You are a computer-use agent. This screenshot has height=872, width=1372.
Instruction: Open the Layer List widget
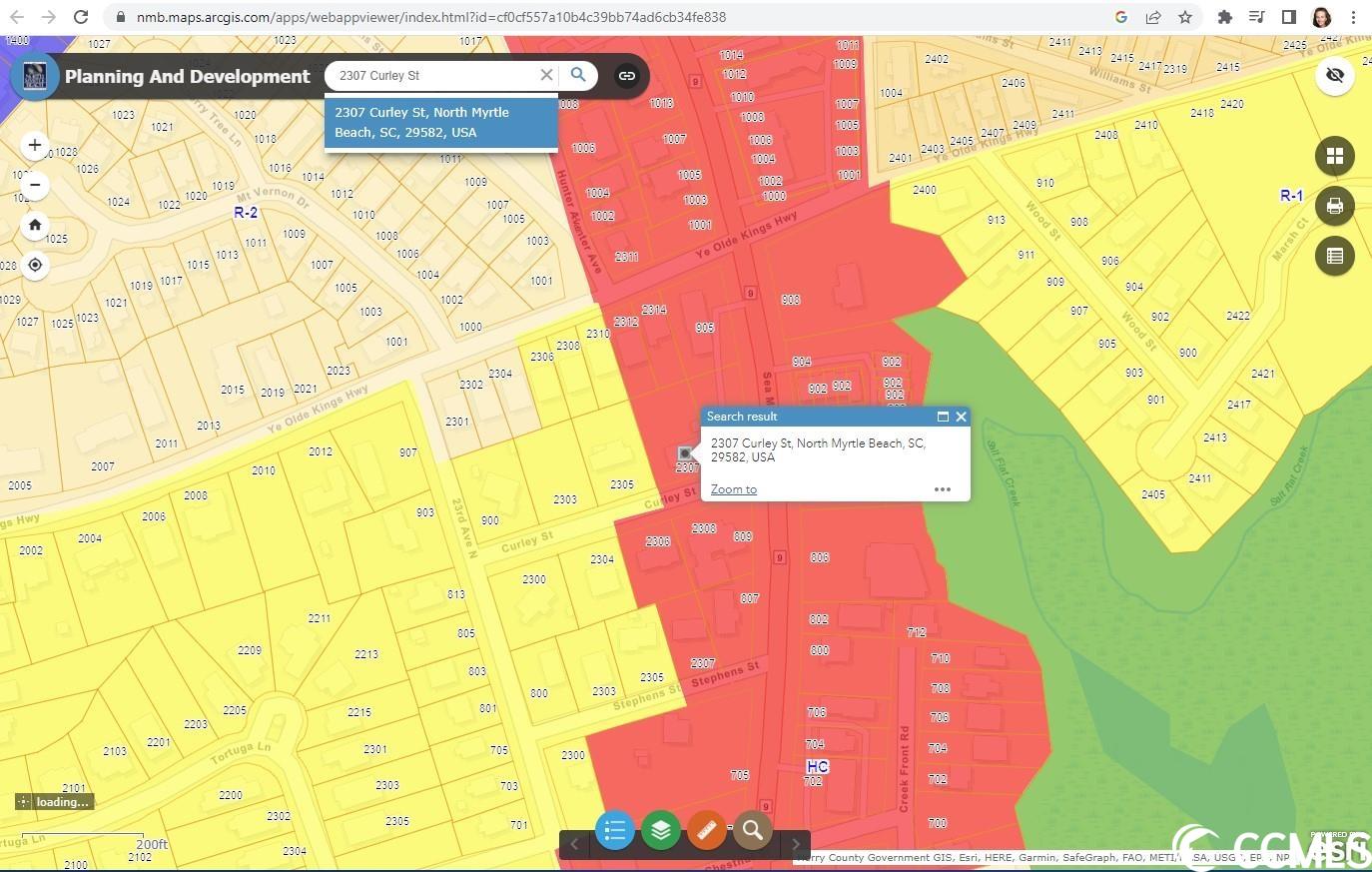[661, 830]
